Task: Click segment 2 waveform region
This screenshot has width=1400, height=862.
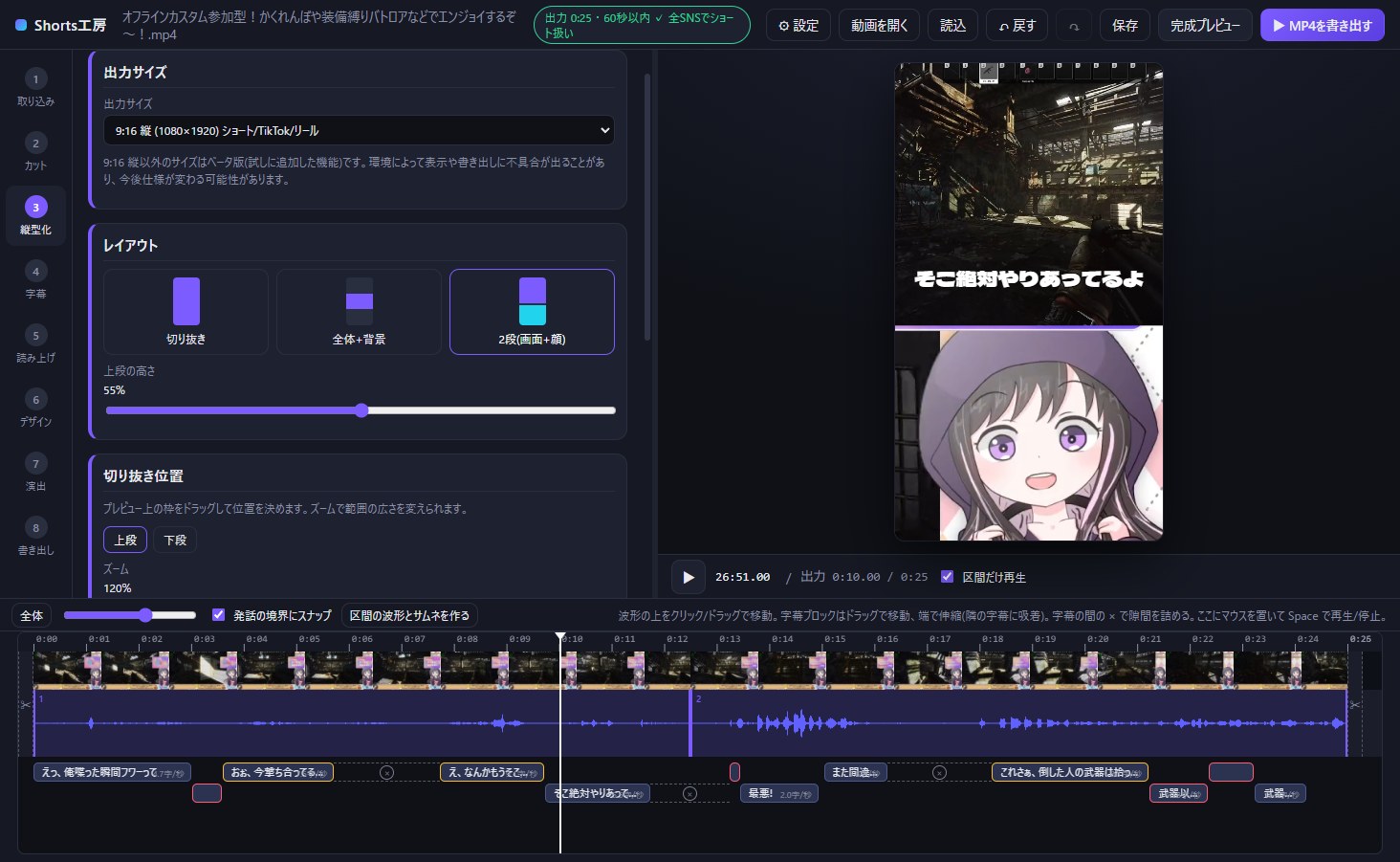Action: (x=1018, y=723)
